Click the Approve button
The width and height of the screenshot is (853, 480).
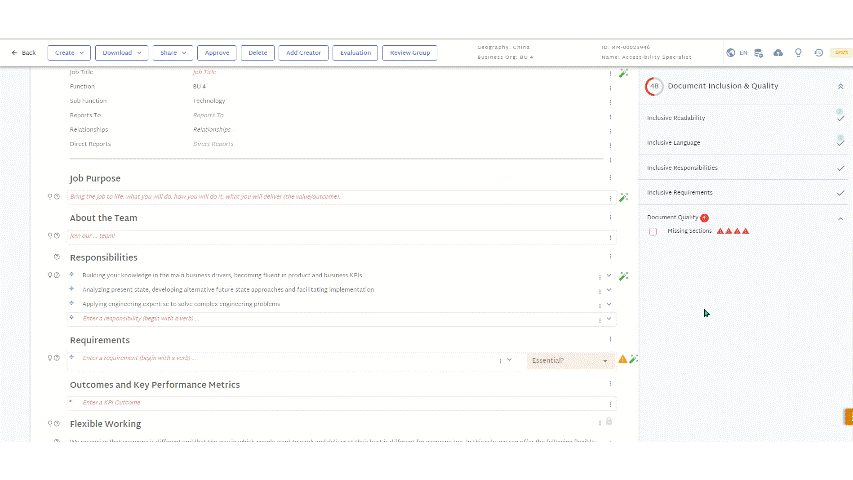tap(217, 53)
